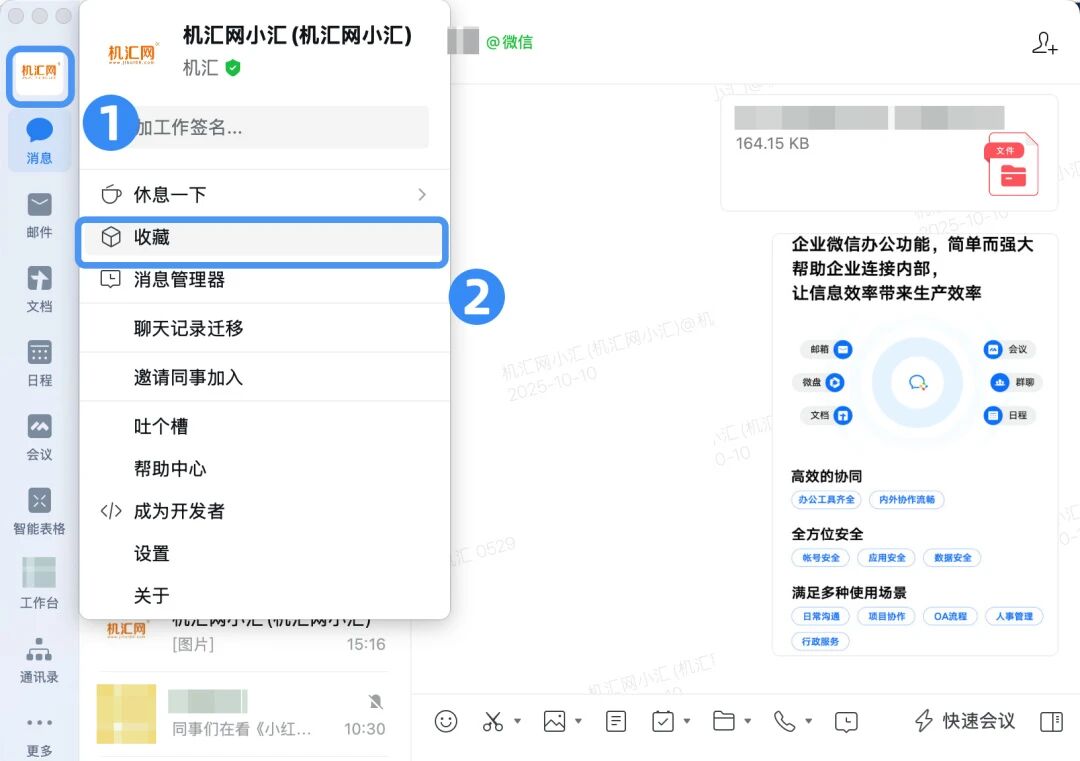1080x761 pixels.
Task: Expand the 休息一下 submenu chevron
Action: [422, 194]
